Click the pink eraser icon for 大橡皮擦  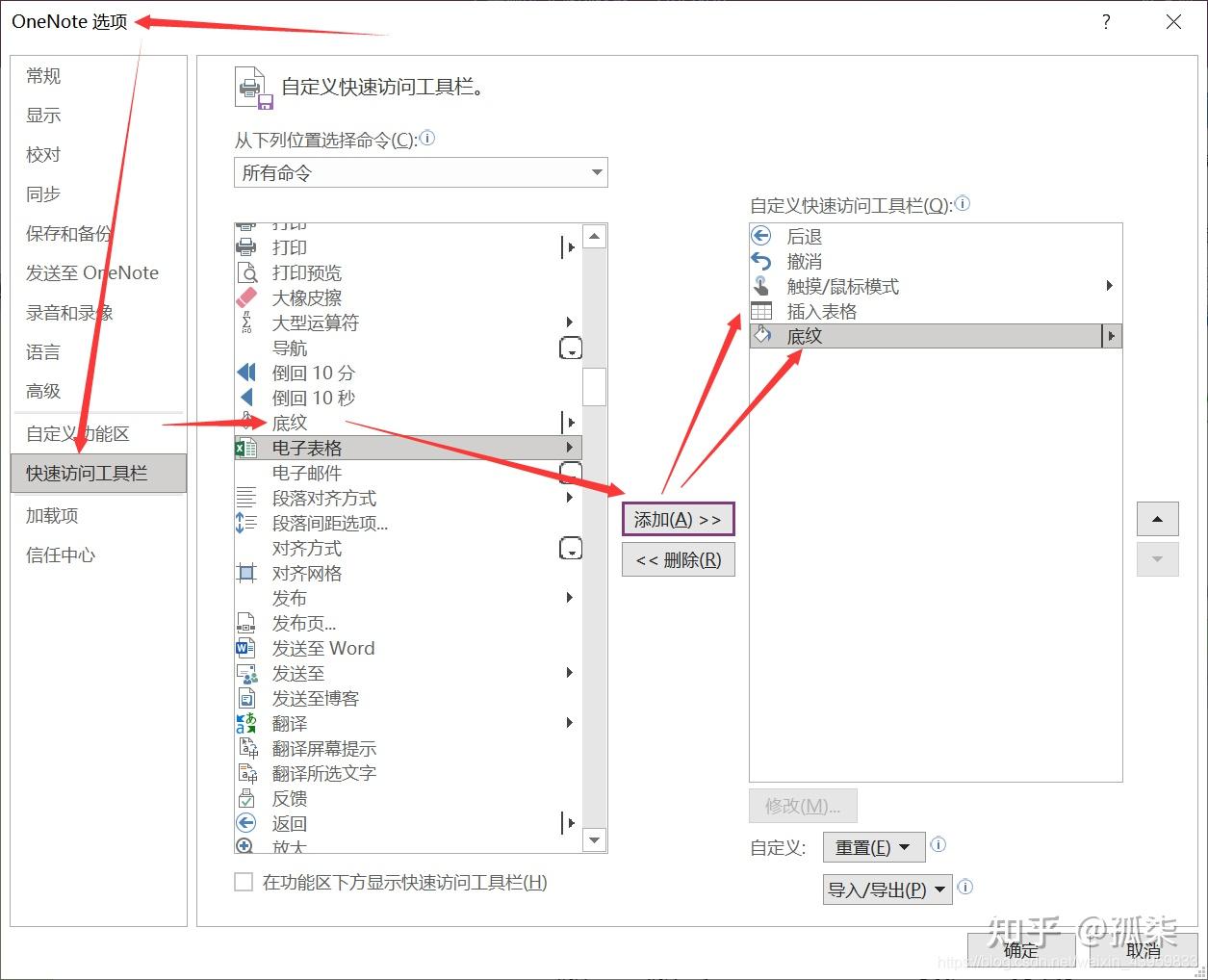(246, 297)
